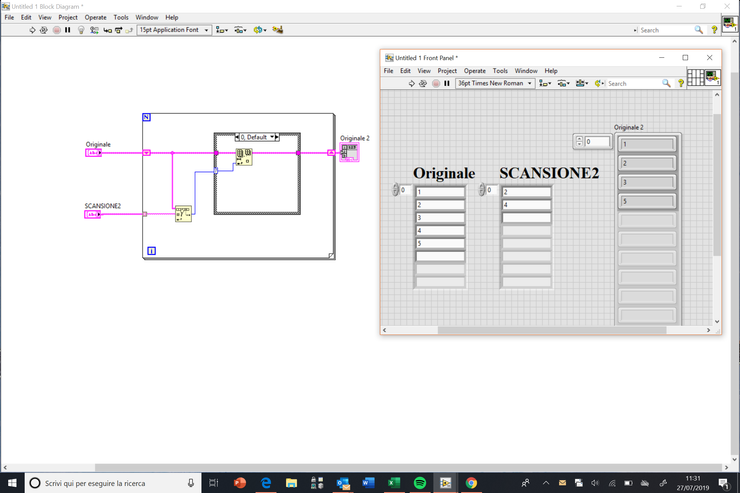The width and height of the screenshot is (740, 493).
Task: Select Delete From Array node in case structure
Action: [x=244, y=157]
